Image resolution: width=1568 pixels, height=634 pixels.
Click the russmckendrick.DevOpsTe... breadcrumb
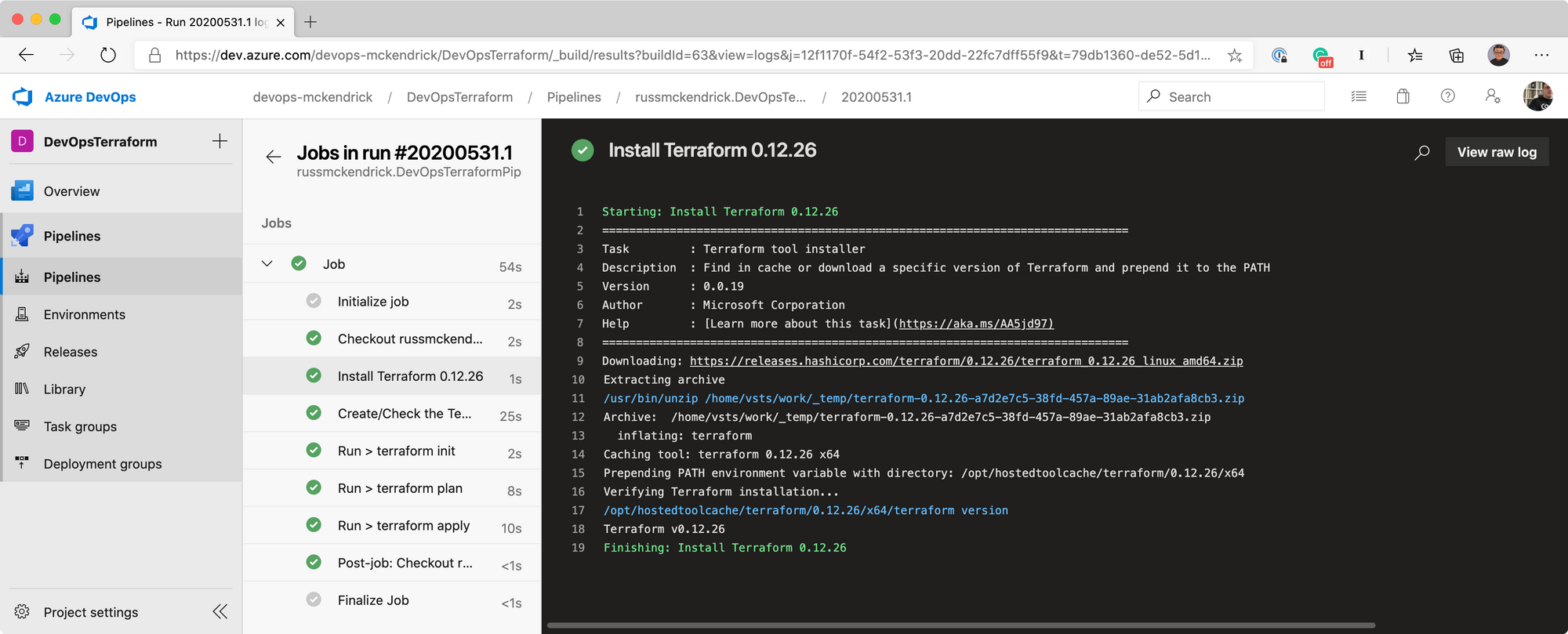(x=720, y=97)
